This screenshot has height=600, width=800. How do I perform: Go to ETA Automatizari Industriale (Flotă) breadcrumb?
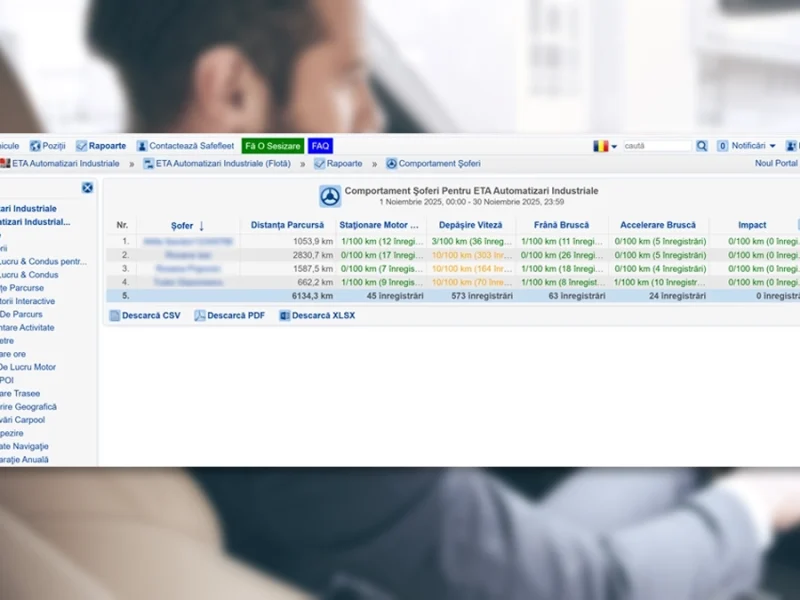pyautogui.click(x=223, y=163)
